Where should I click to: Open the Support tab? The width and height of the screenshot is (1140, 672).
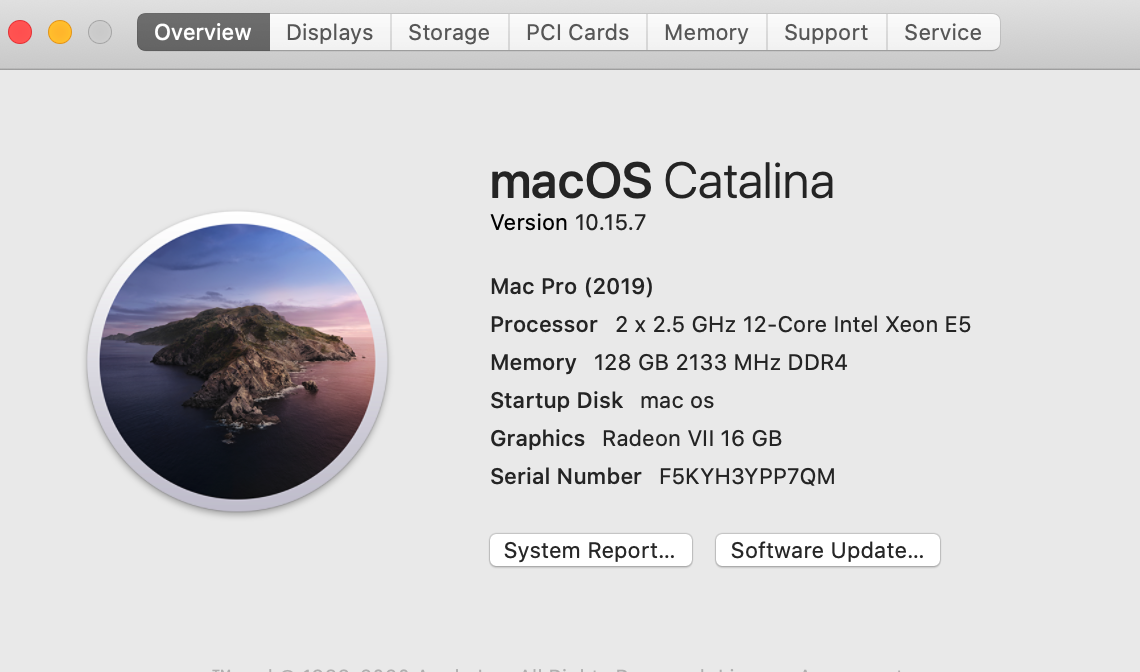826,32
